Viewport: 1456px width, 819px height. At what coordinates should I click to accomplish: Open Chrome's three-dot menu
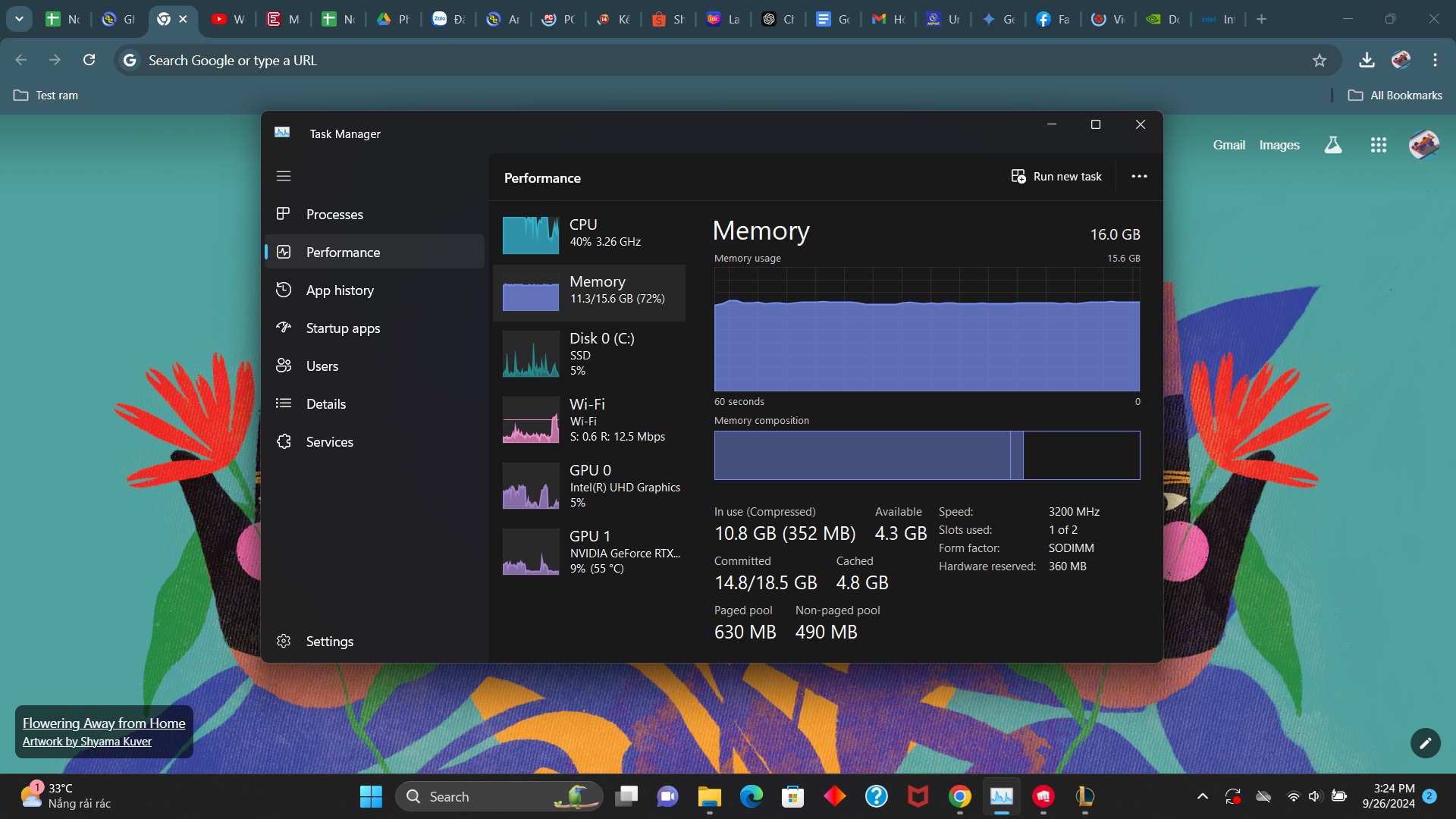coord(1435,60)
